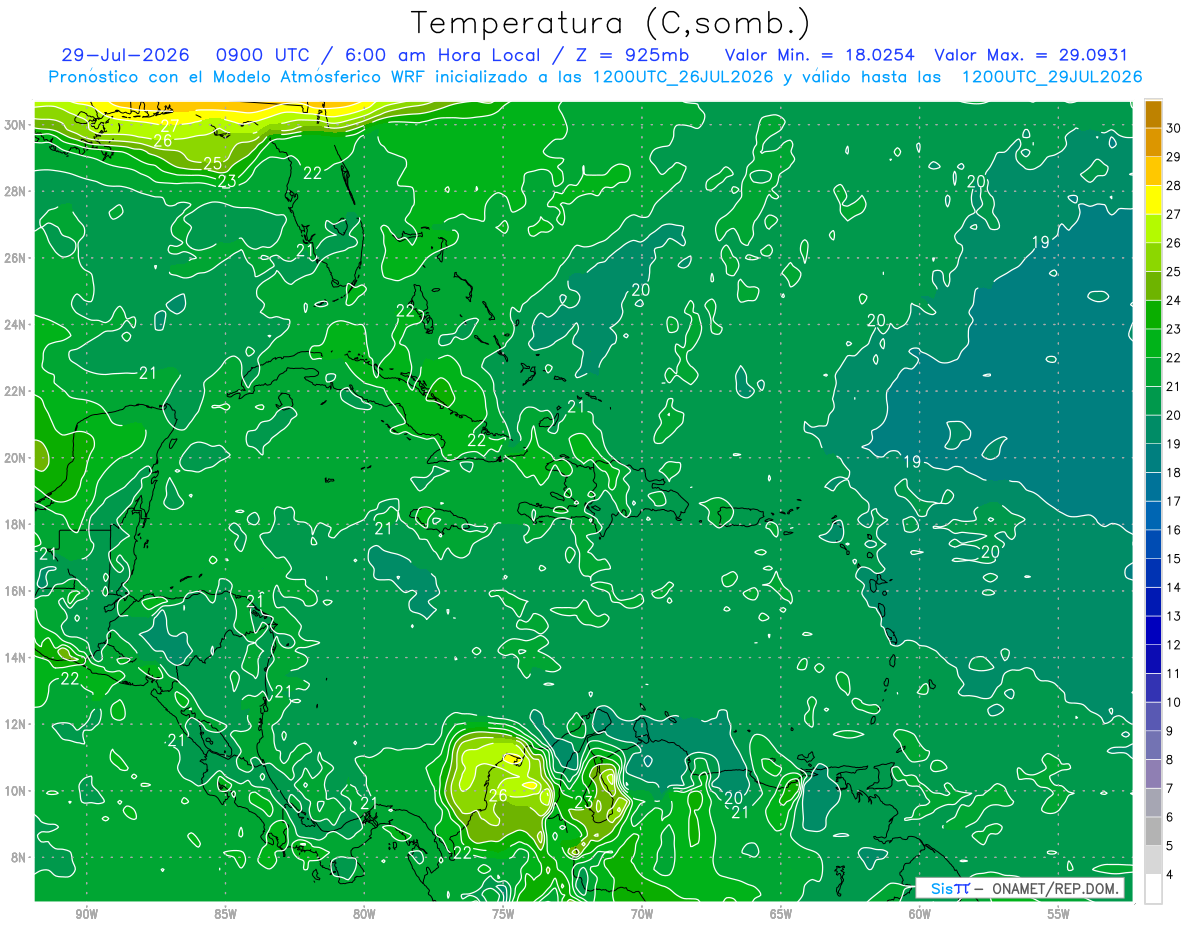This screenshot has width=1200, height=927.
Task: Click the "Valor Max. = 29.0931" readout
Action: [x=1031, y=55]
